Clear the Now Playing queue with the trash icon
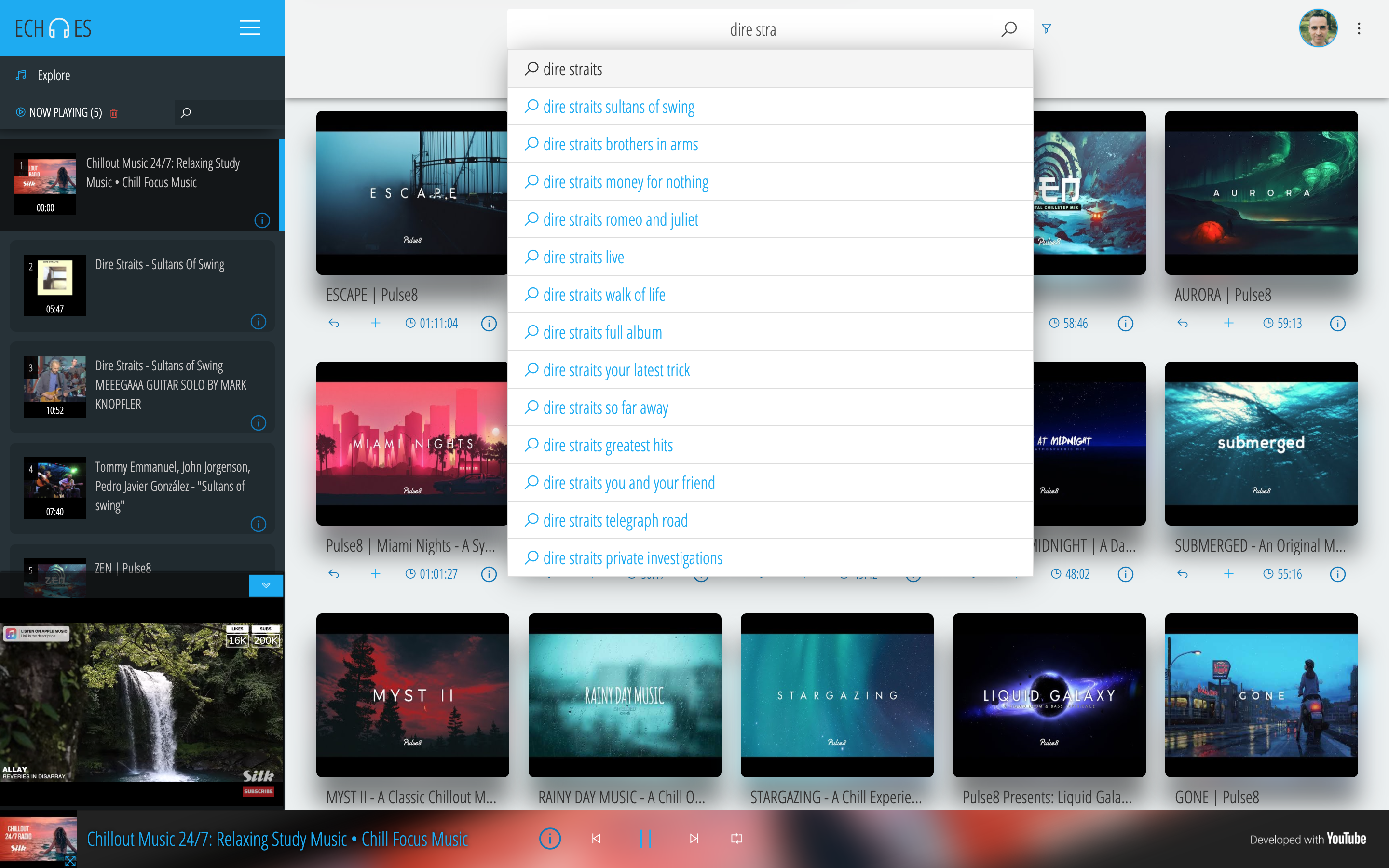The image size is (1389, 868). (x=114, y=113)
